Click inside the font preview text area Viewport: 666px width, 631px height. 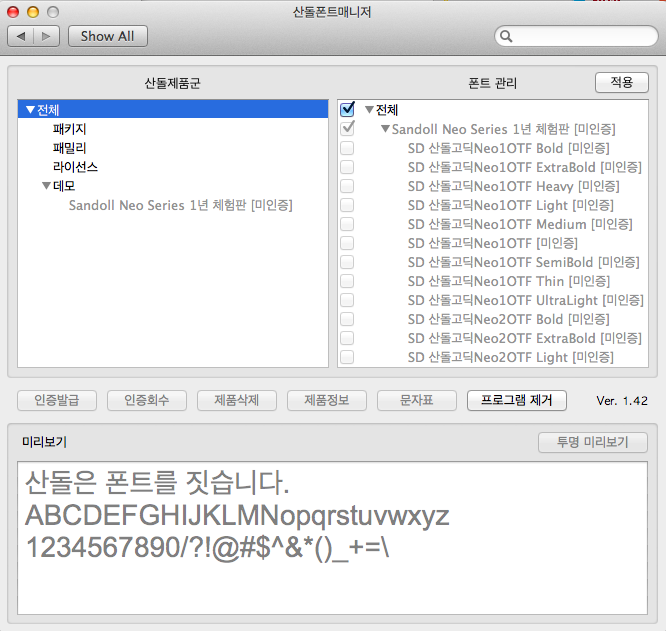point(332,538)
